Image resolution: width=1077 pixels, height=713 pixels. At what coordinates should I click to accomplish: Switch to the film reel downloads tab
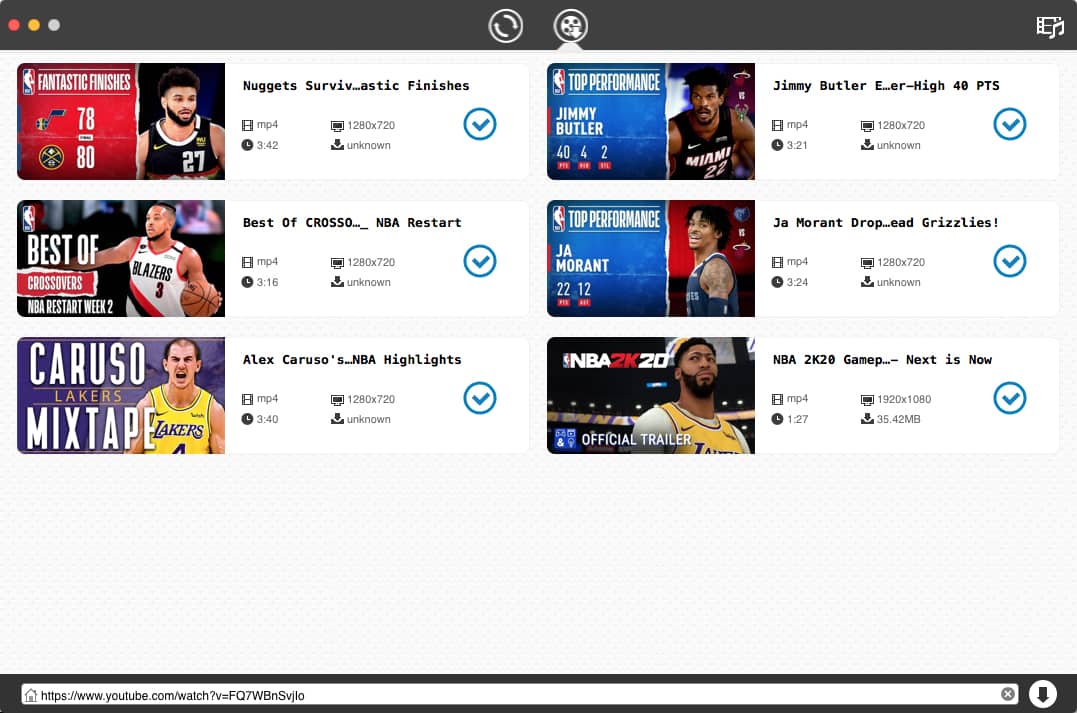[x=571, y=26]
